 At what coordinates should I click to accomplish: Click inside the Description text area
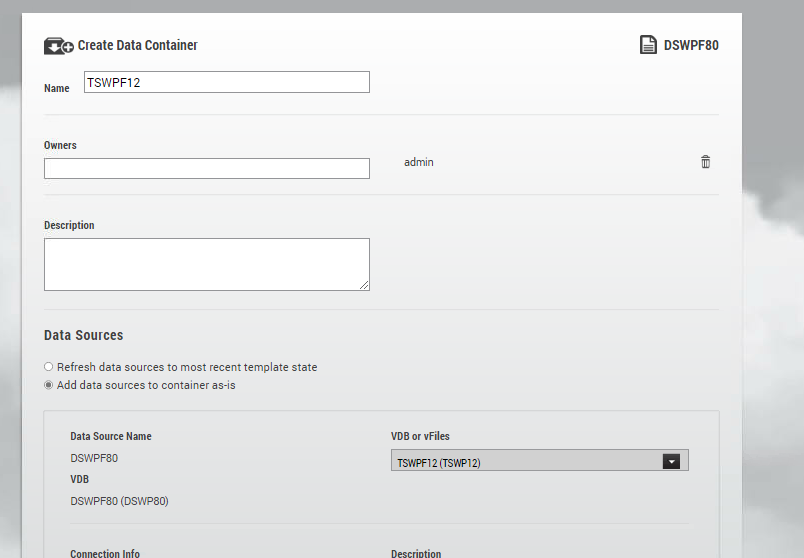point(207,264)
